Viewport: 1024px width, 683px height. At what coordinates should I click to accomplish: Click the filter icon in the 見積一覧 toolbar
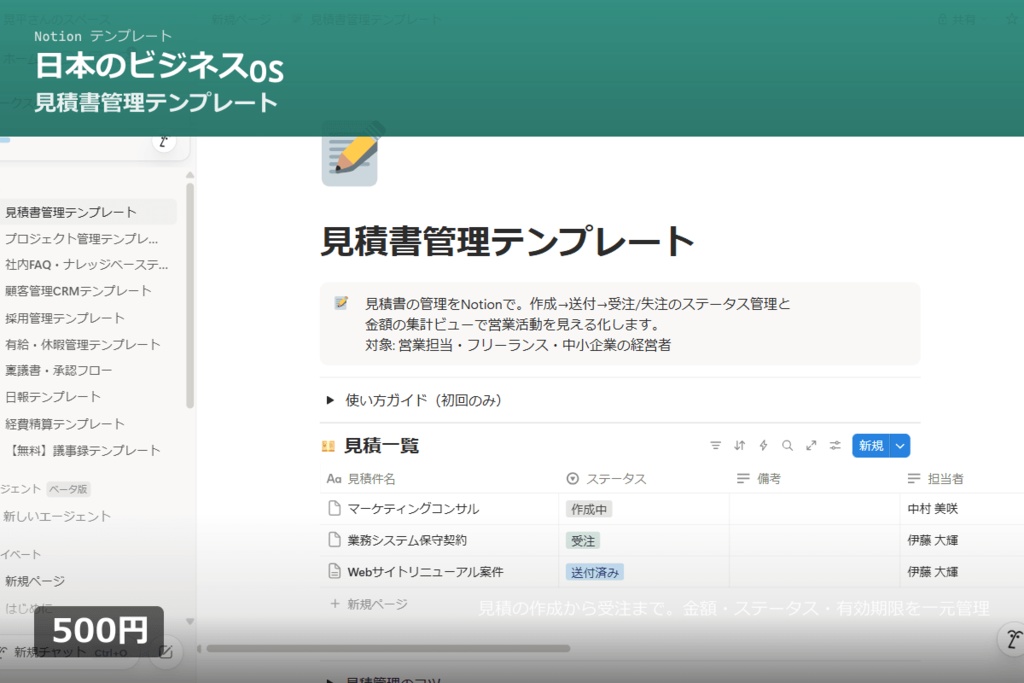point(716,445)
